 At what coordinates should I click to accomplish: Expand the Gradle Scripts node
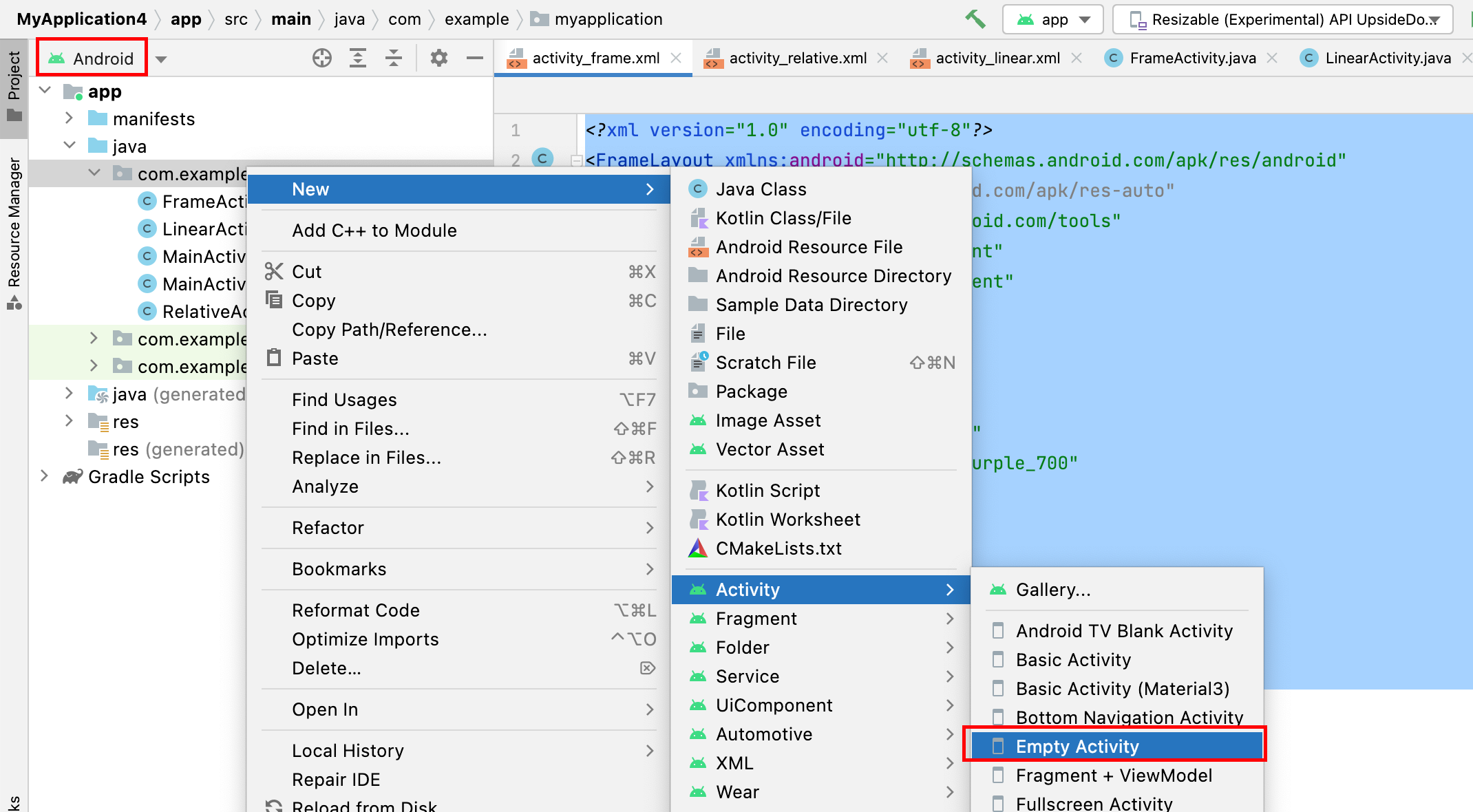(44, 476)
